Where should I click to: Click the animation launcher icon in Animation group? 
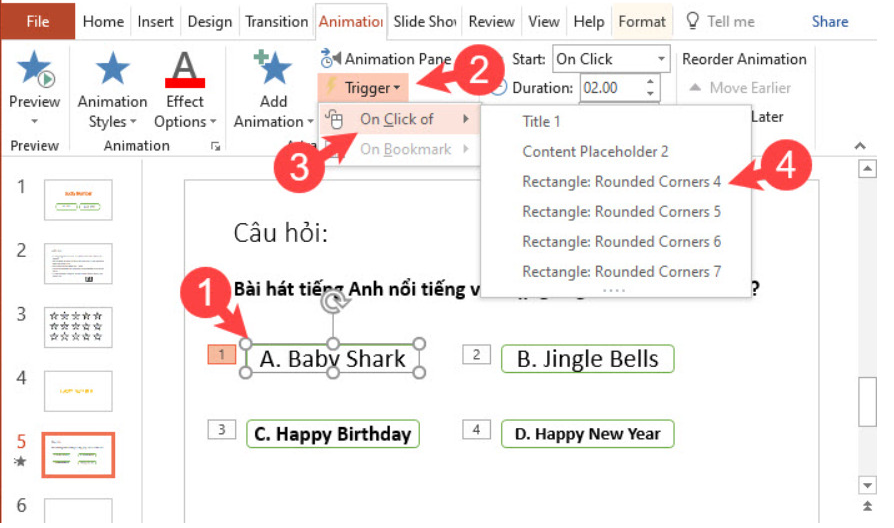(214, 146)
